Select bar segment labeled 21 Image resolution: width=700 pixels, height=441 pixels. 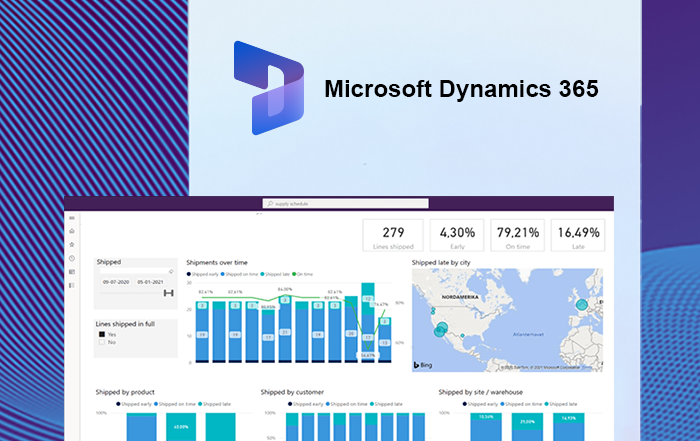coord(285,332)
